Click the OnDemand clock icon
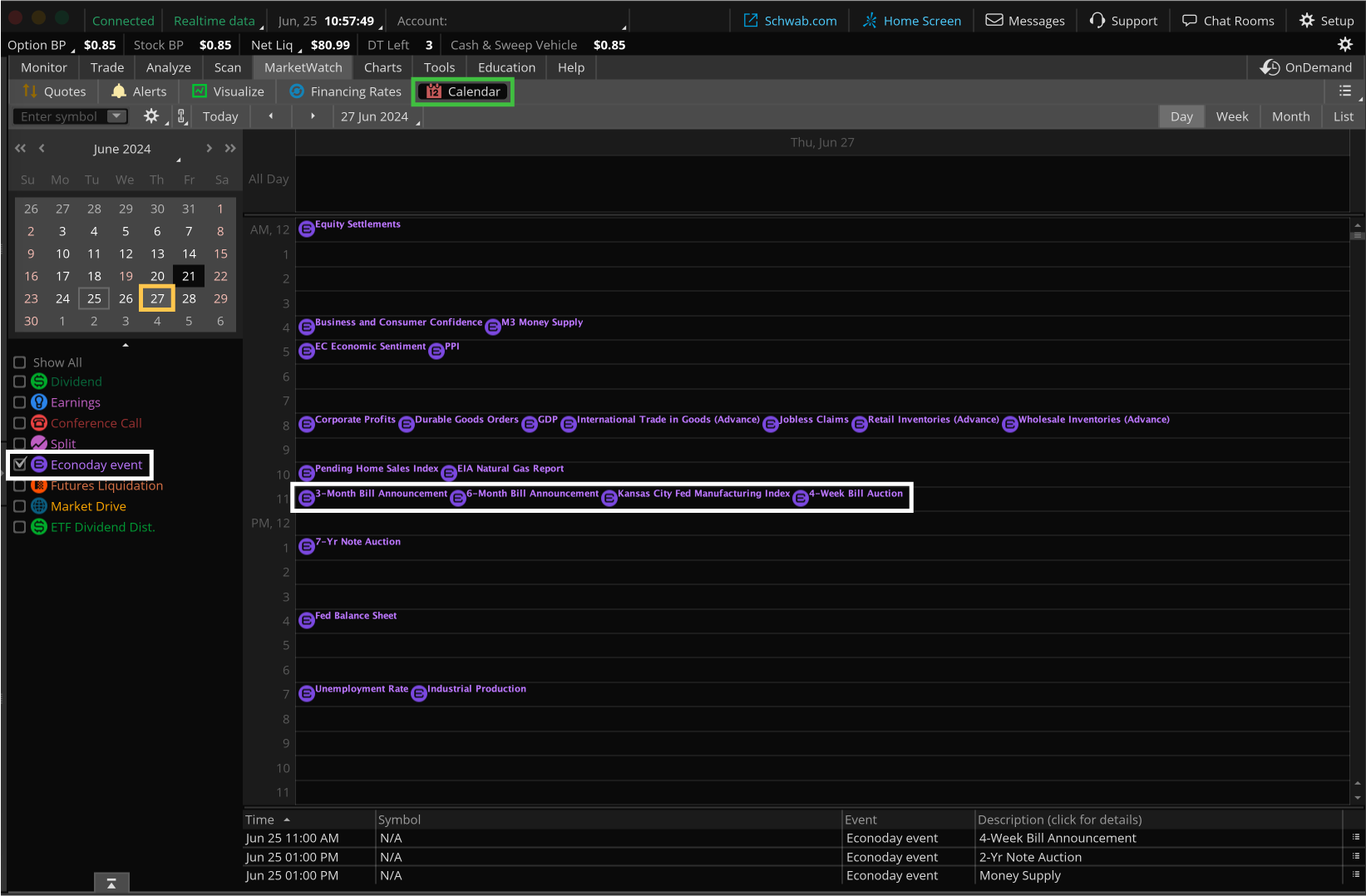The image size is (1366, 896). [1270, 67]
